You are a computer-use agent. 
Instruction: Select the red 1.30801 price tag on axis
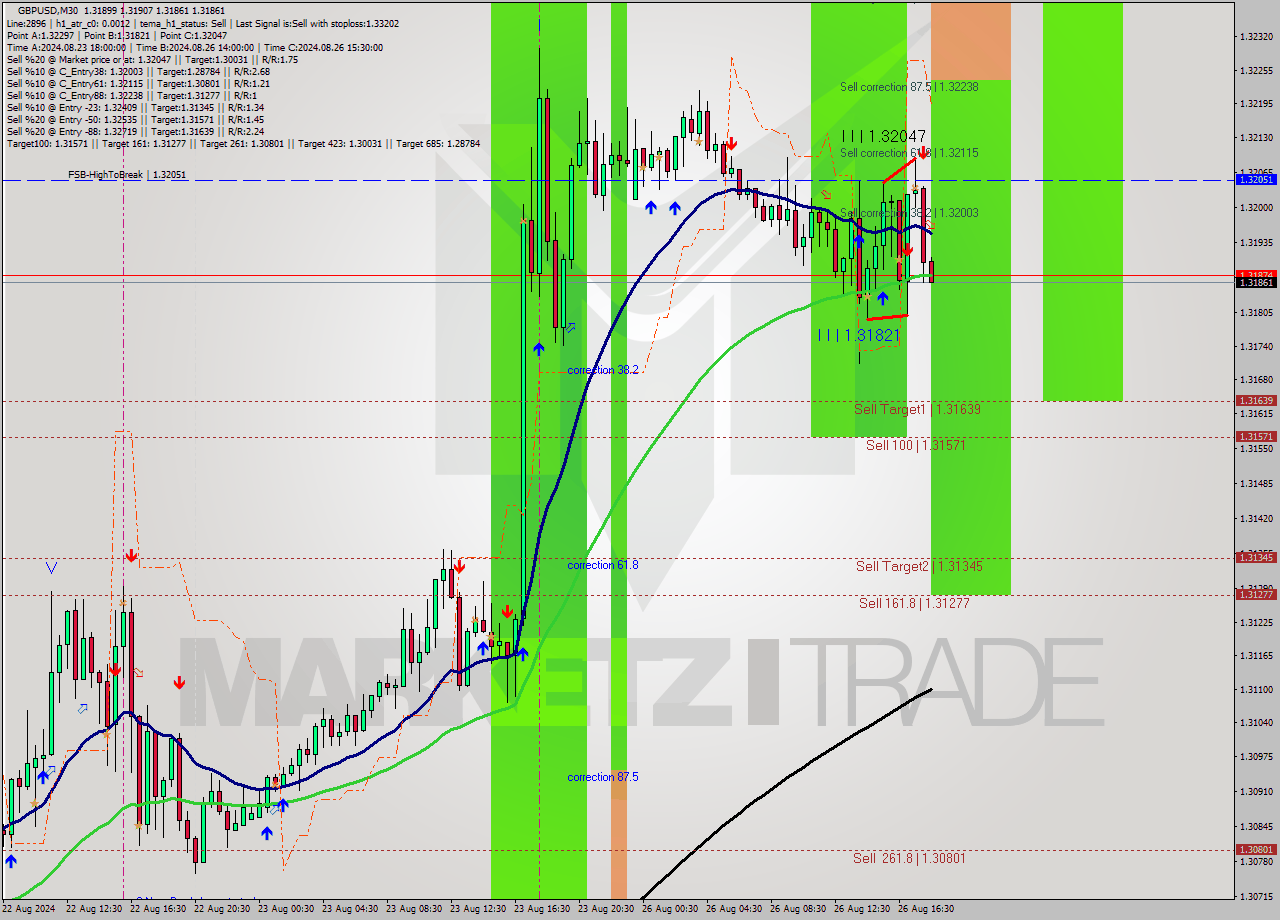1256,849
